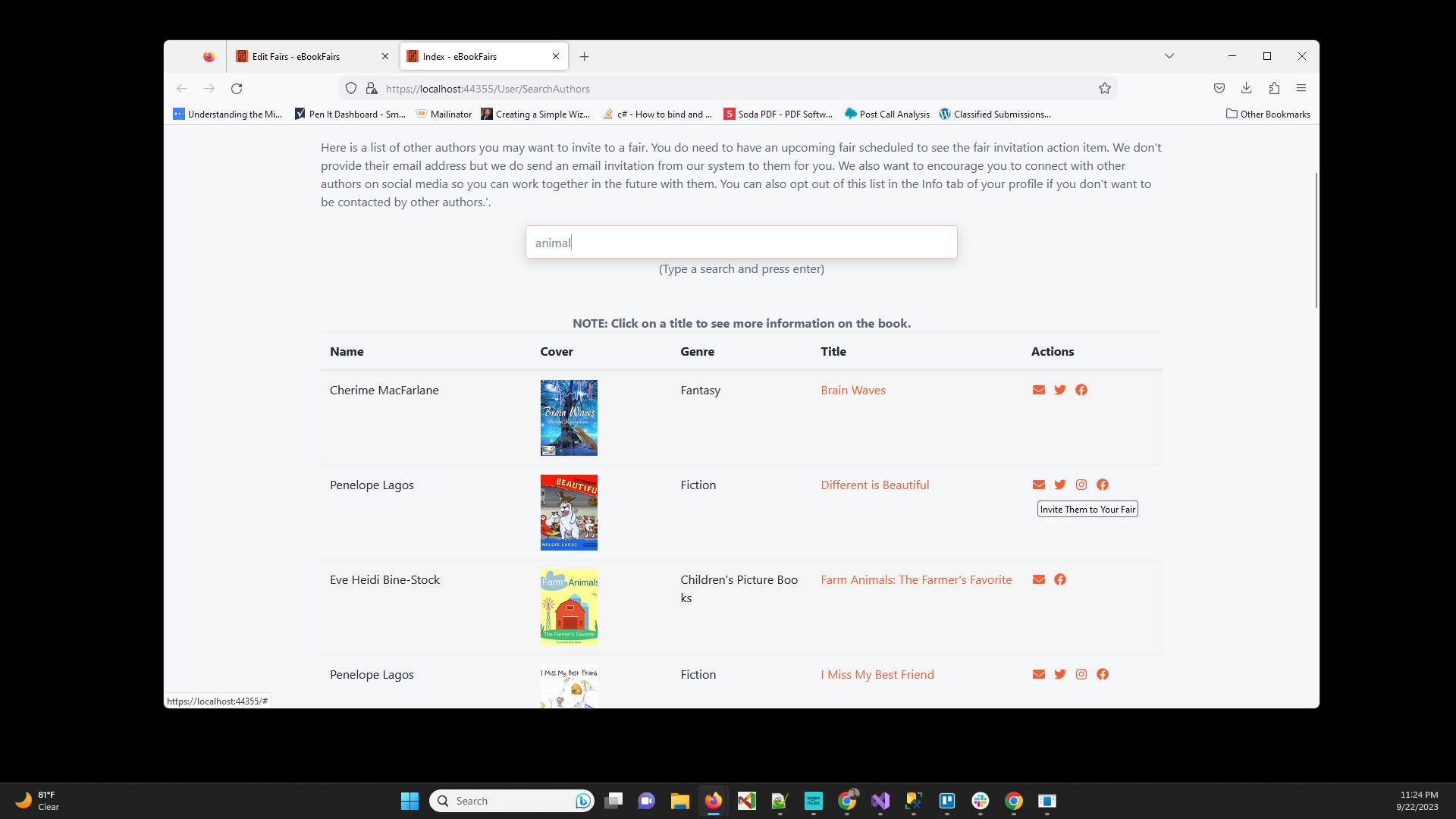Open the browser extensions icon

1273,88
